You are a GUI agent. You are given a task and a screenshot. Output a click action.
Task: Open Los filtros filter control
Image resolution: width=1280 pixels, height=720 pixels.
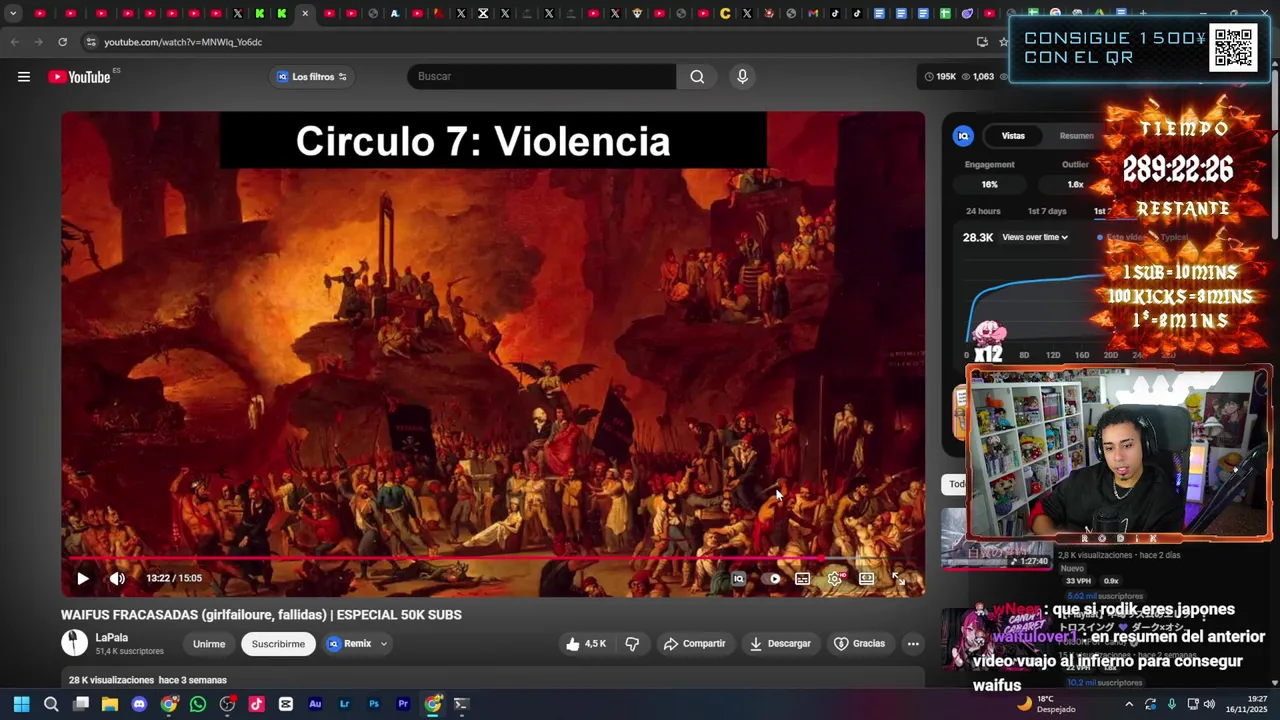[312, 77]
